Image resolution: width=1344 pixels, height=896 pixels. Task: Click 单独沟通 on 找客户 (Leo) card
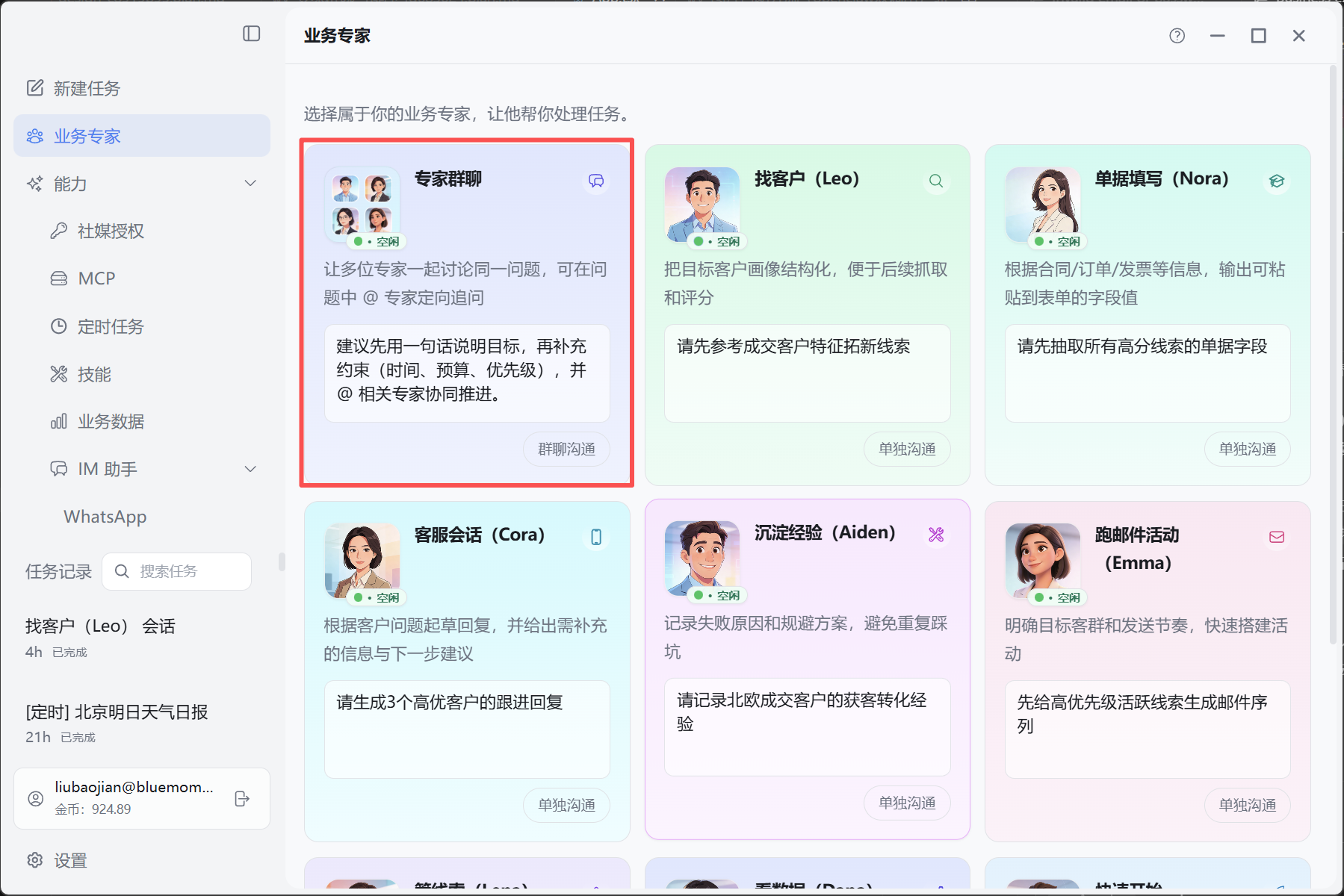pyautogui.click(x=907, y=449)
